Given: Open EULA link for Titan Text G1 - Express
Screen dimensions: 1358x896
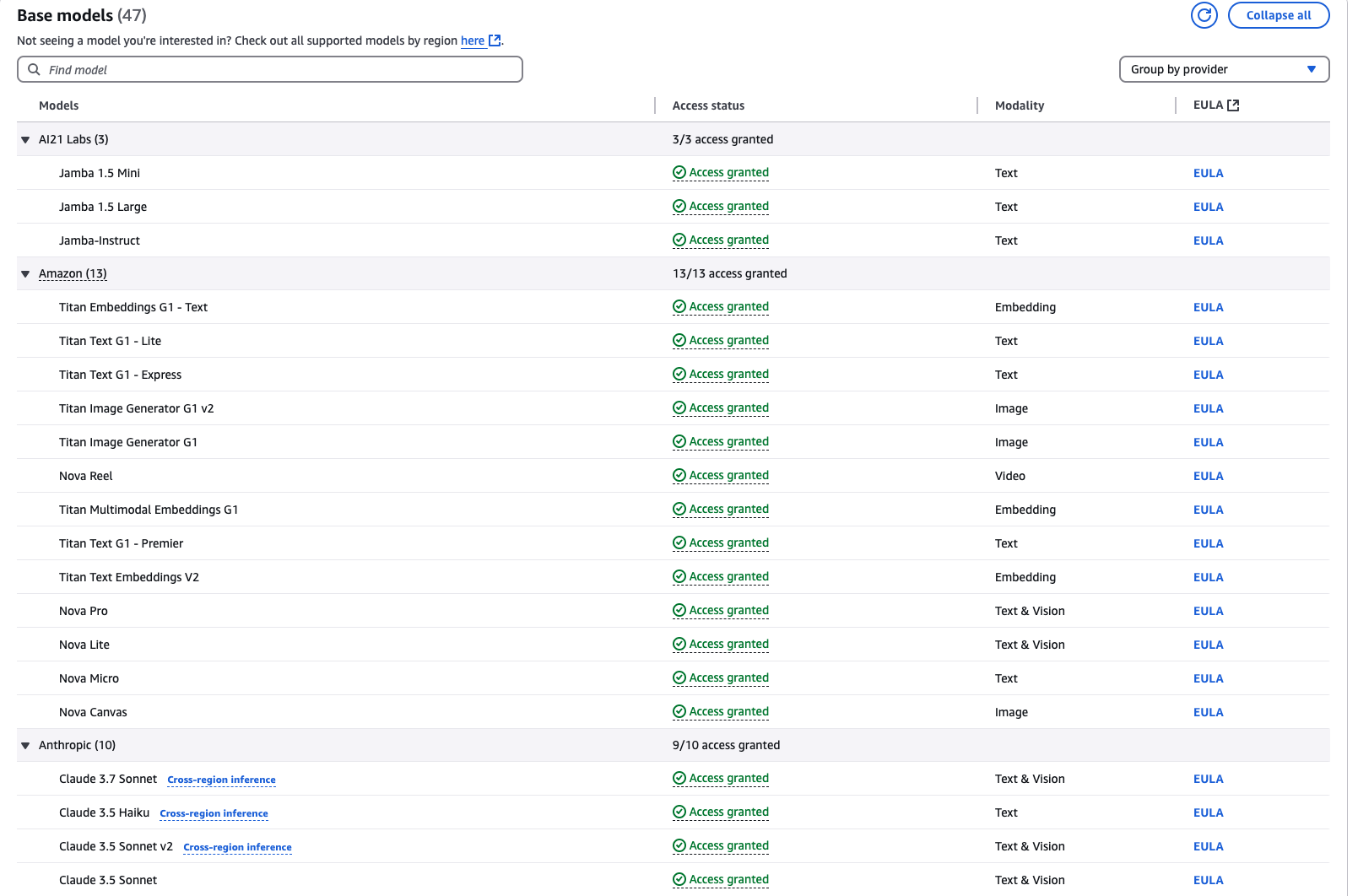Looking at the screenshot, I should tap(1208, 375).
